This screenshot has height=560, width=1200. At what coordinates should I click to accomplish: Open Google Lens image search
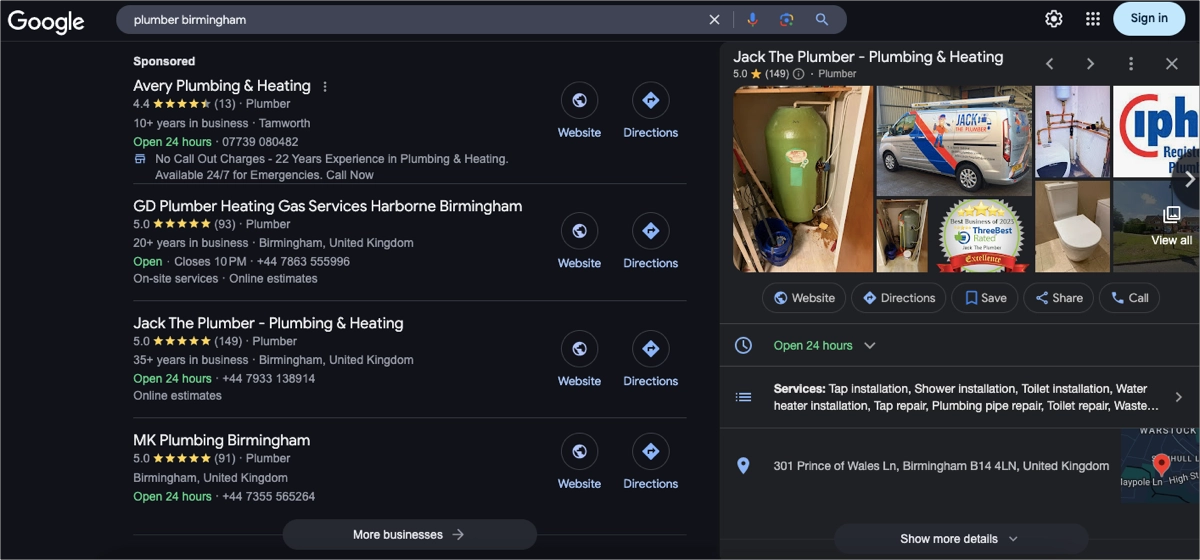(787, 19)
